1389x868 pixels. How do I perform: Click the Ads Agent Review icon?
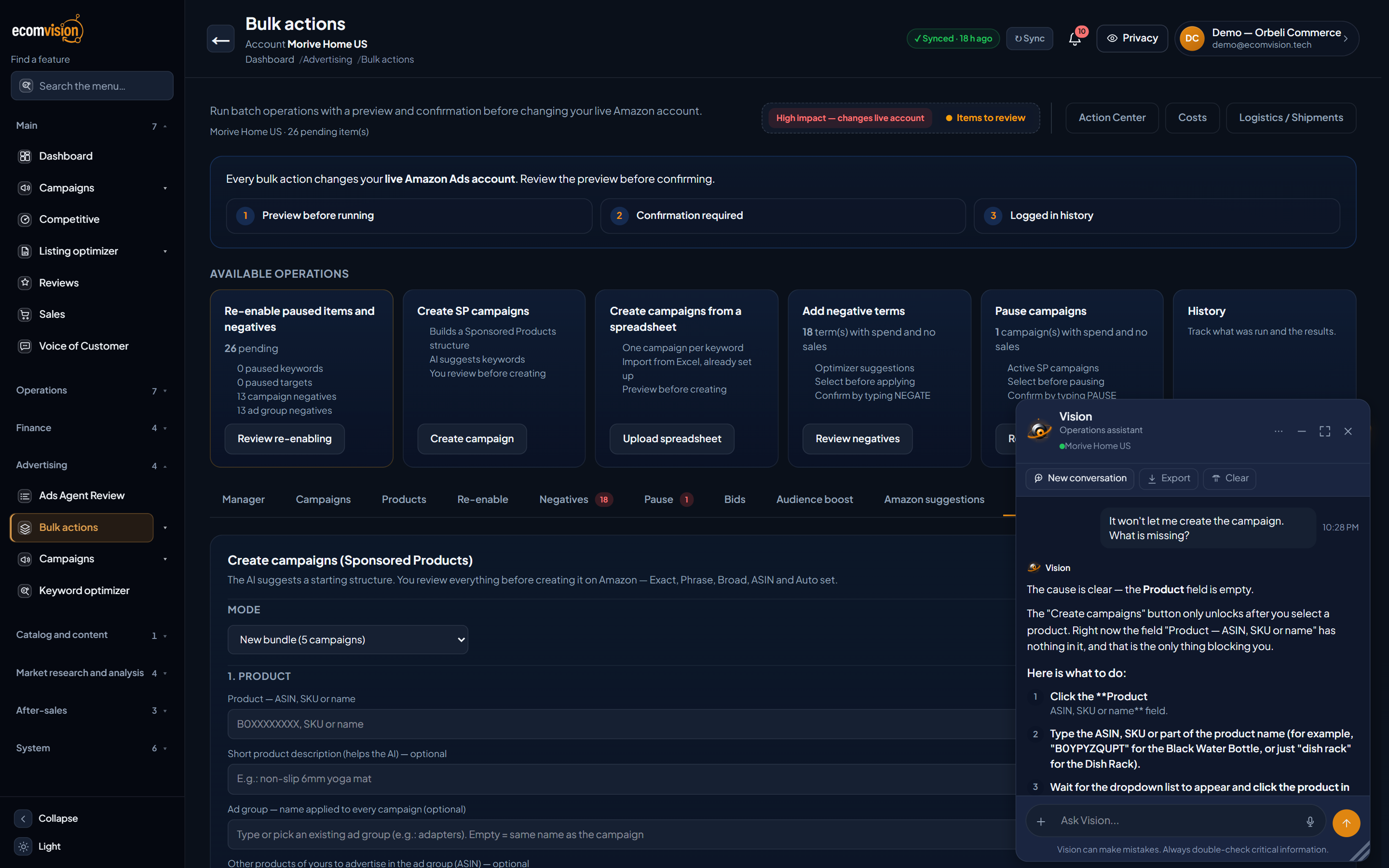point(25,495)
